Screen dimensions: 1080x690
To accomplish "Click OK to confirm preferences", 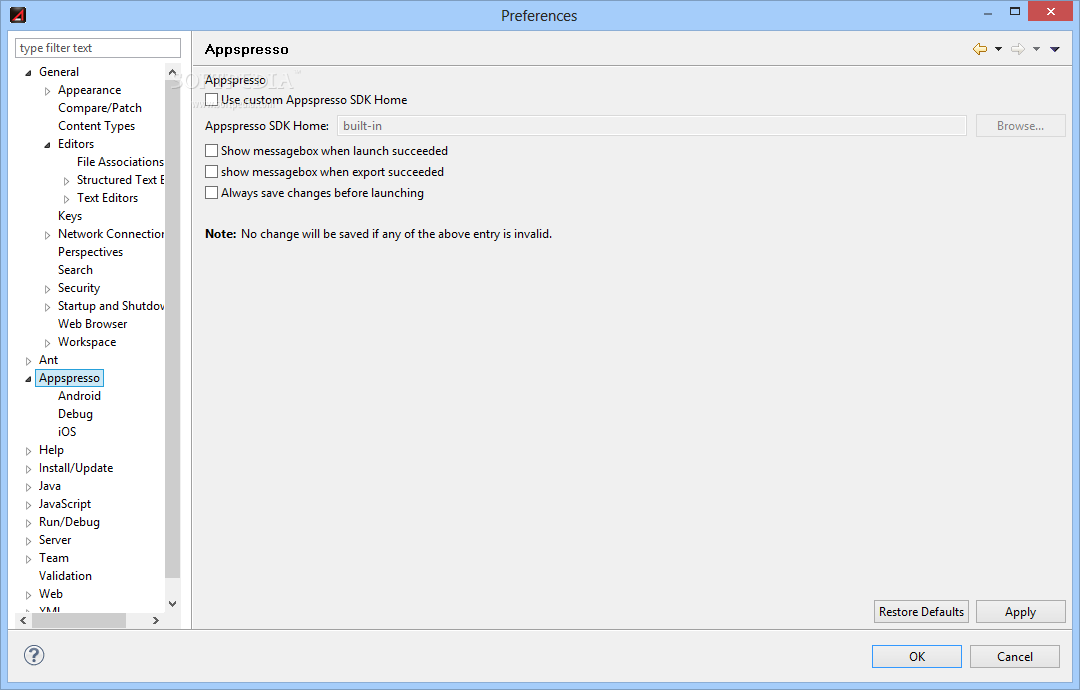I will (x=917, y=656).
